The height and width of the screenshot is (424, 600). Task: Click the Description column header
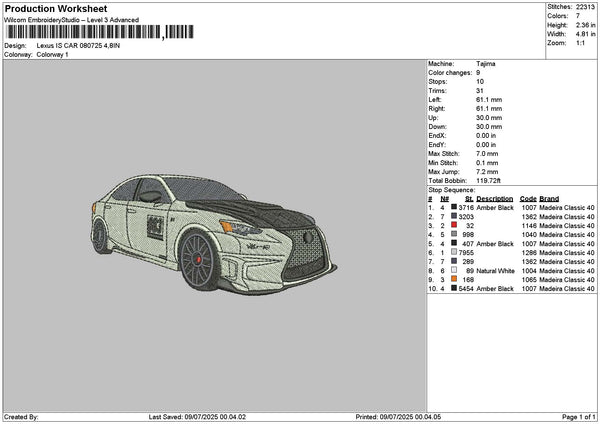point(495,198)
